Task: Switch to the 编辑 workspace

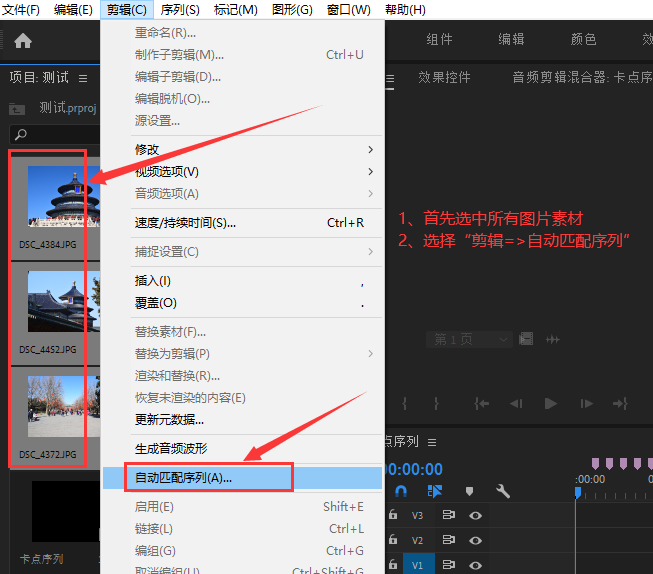Action: [x=511, y=40]
